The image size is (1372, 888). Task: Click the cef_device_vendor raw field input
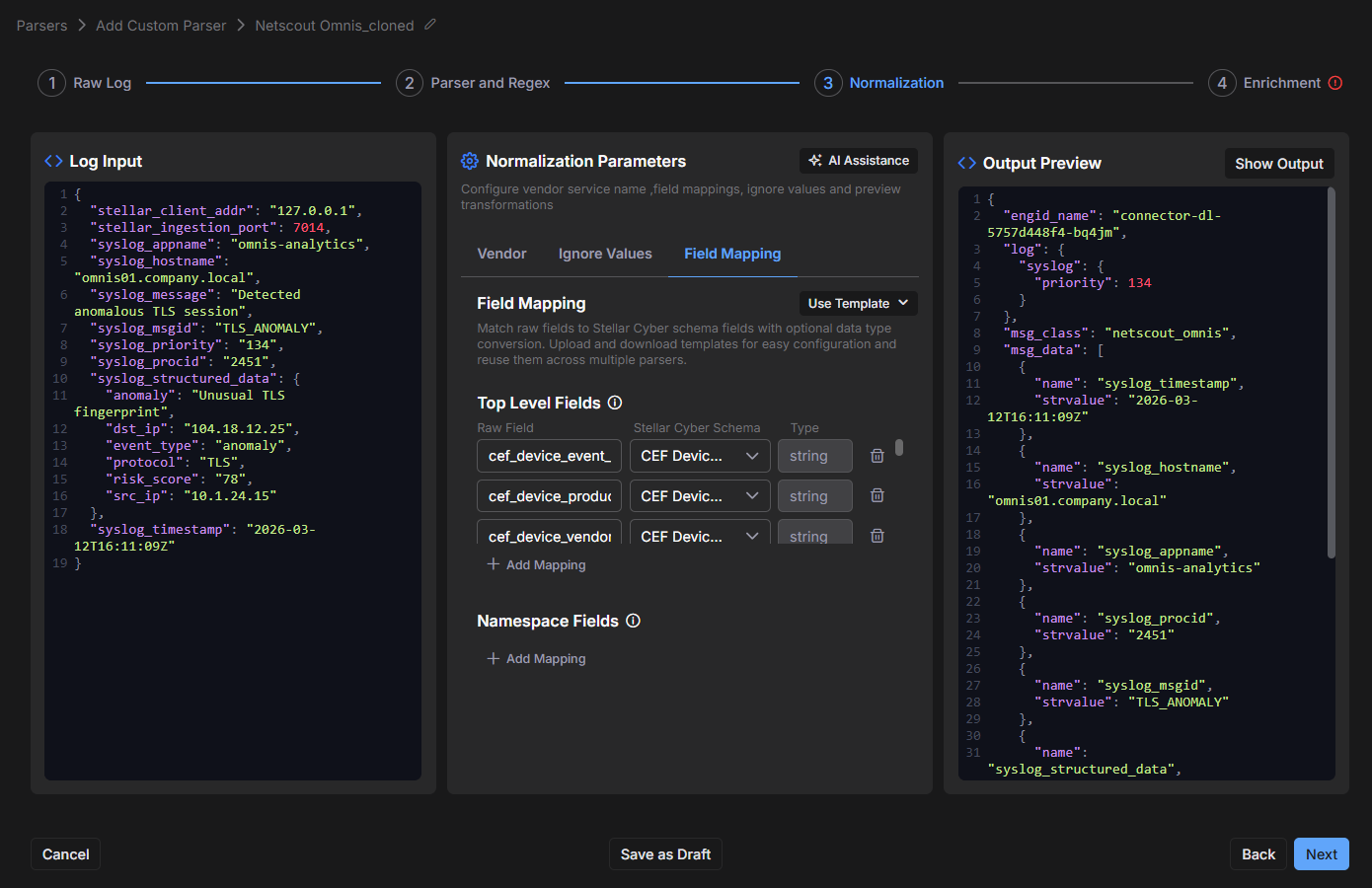click(549, 535)
